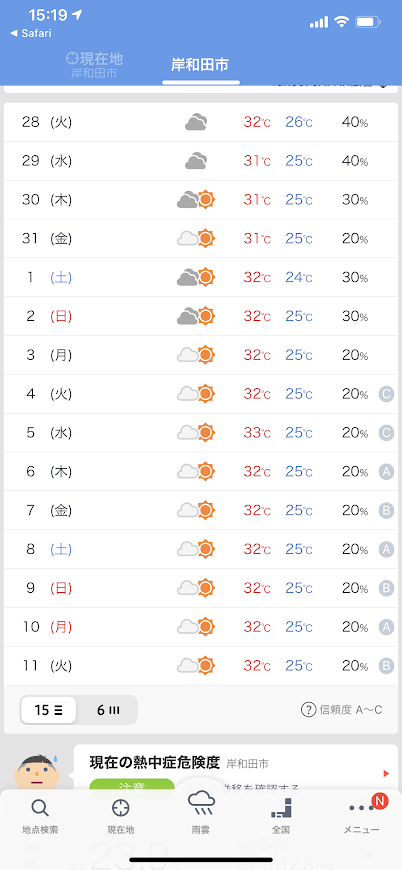Open the メニュー three-dots icon
This screenshot has height=870, width=402.
[x=362, y=808]
